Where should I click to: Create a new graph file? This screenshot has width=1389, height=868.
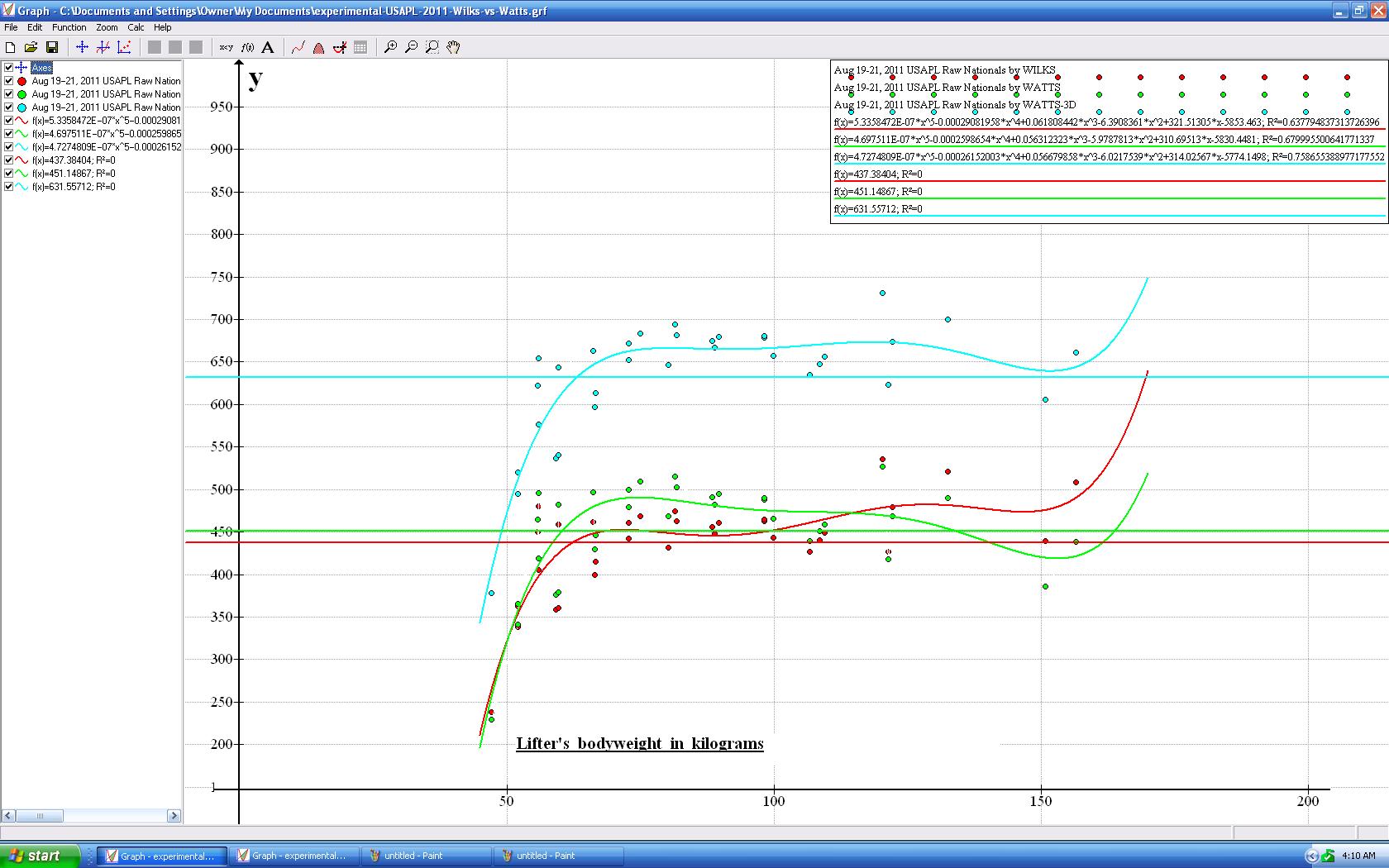pyautogui.click(x=11, y=47)
